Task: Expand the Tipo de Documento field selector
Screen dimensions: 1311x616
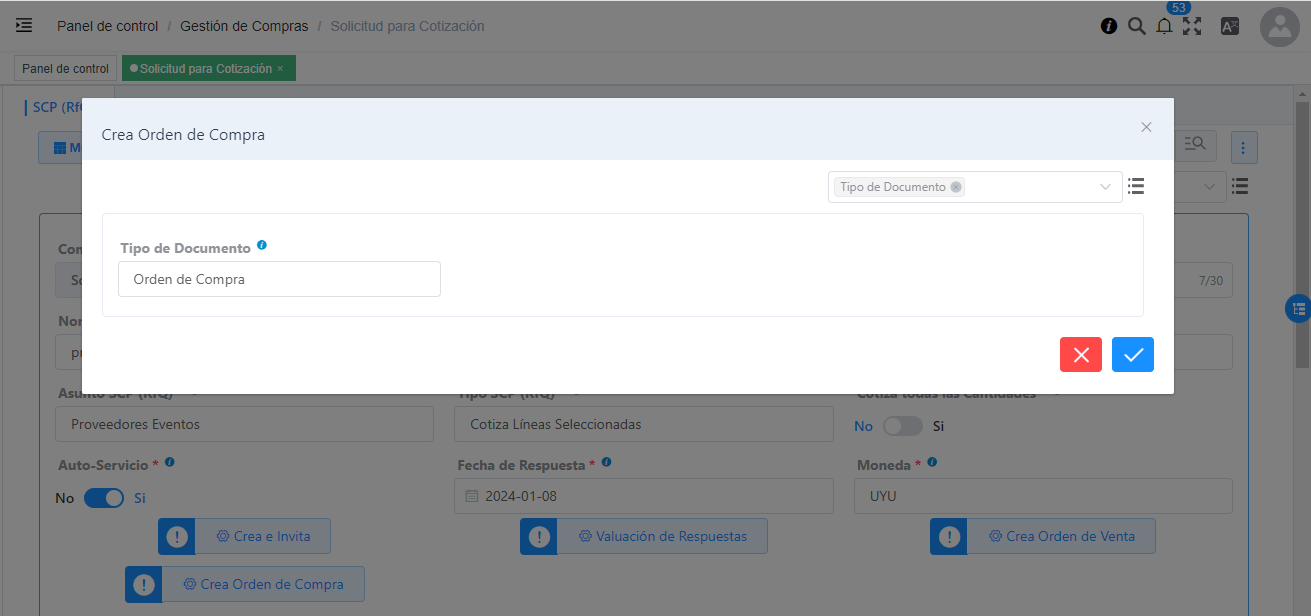Action: point(1105,187)
